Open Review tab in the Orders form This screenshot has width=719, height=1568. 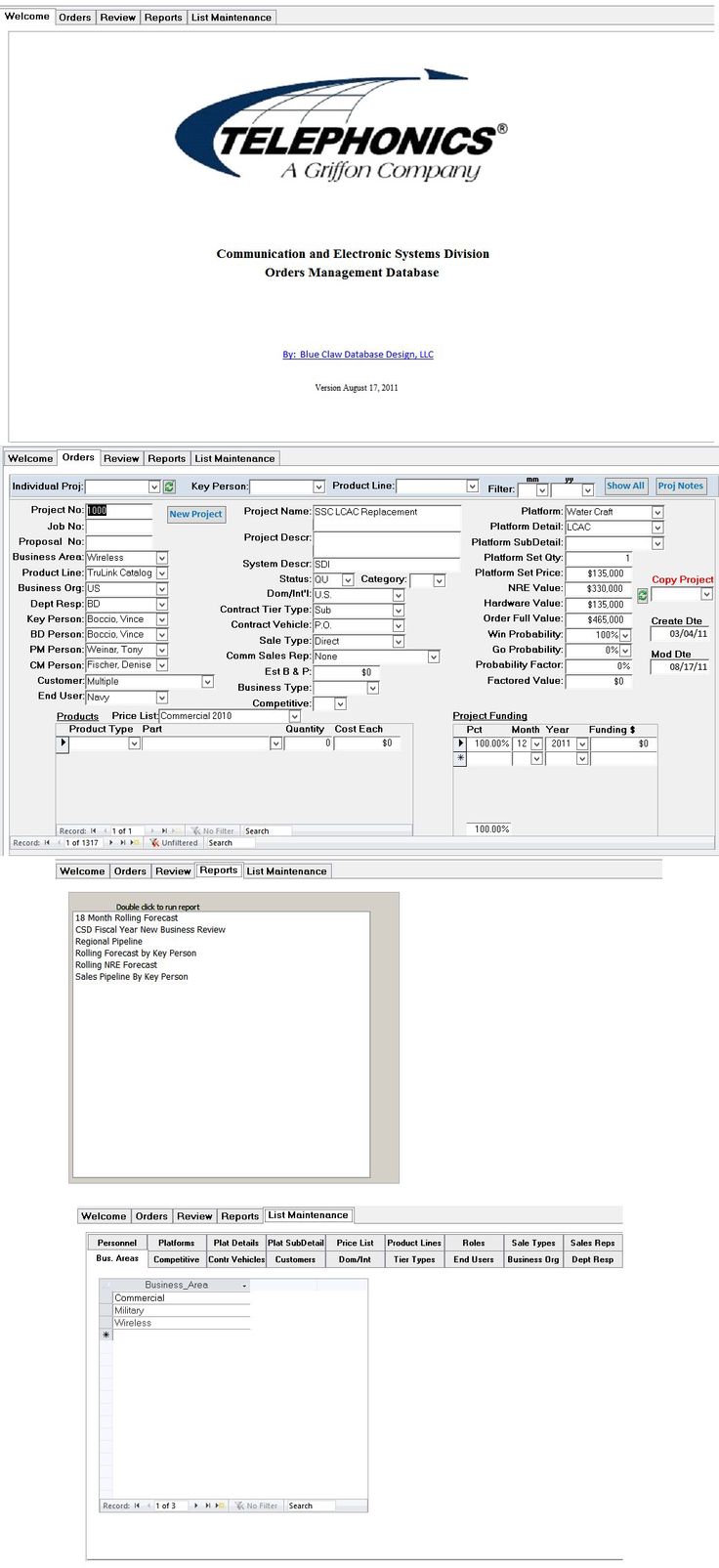[x=121, y=458]
